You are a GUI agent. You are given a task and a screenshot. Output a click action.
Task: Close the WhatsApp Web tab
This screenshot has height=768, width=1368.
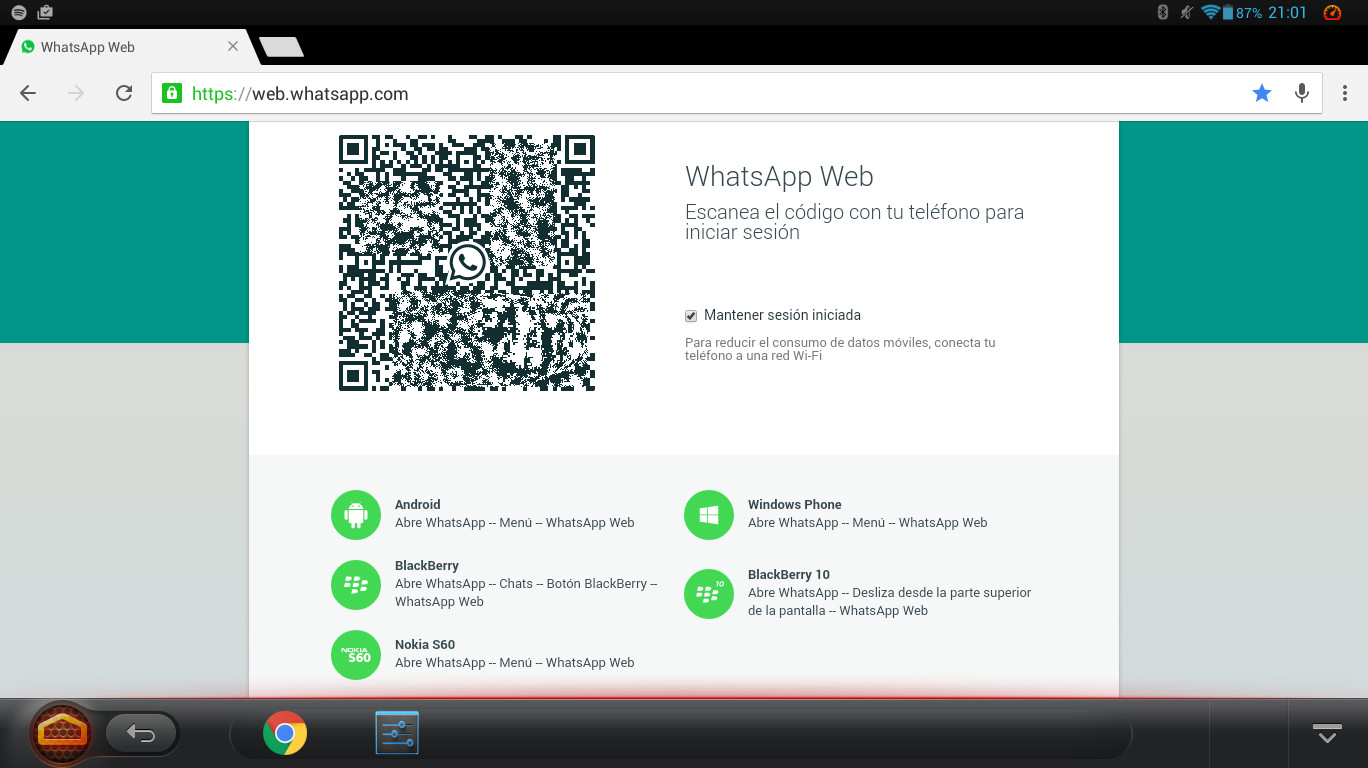pyautogui.click(x=233, y=47)
